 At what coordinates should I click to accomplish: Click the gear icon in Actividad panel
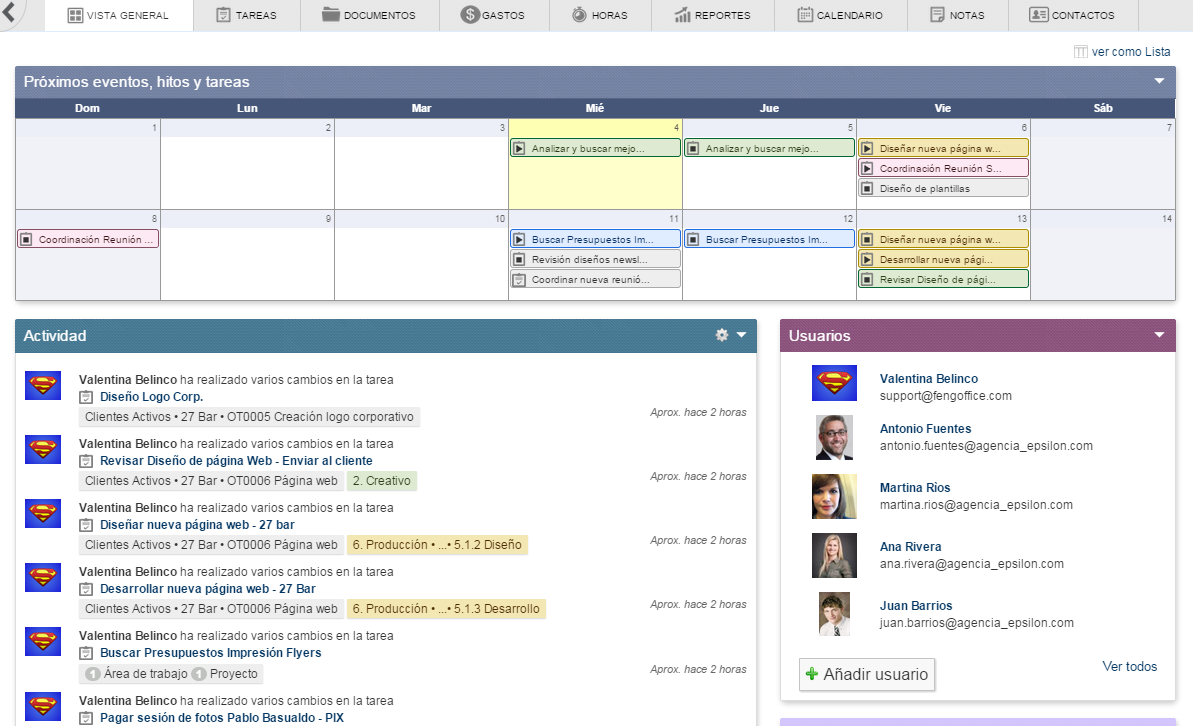coord(722,336)
